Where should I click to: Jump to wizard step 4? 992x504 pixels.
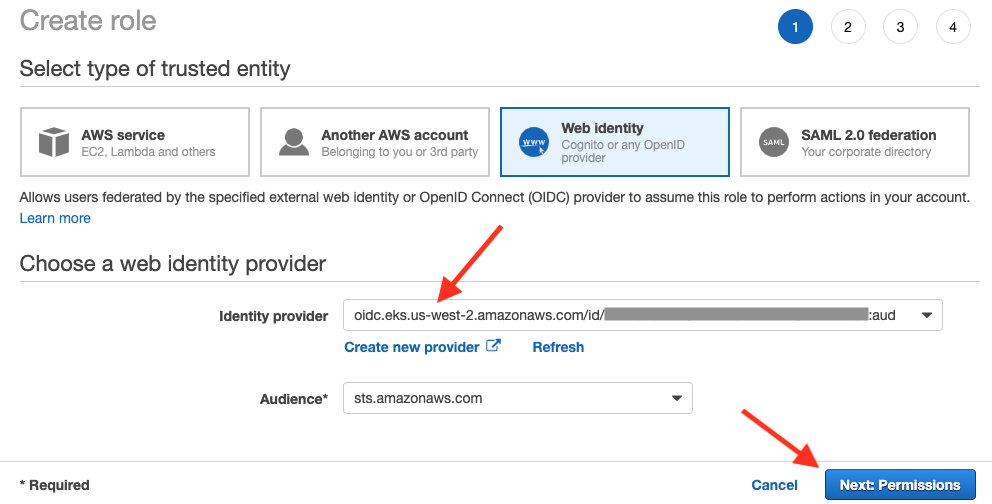(953, 27)
